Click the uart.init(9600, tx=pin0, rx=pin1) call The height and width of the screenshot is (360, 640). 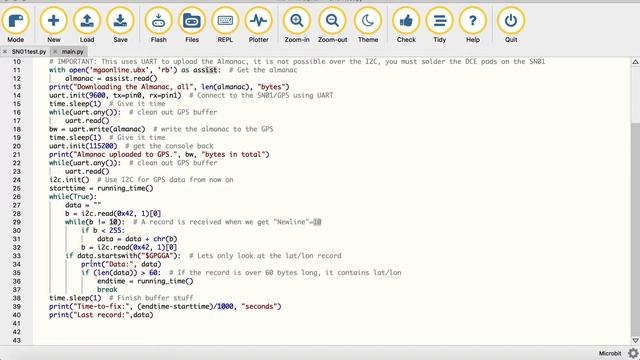click(115, 96)
